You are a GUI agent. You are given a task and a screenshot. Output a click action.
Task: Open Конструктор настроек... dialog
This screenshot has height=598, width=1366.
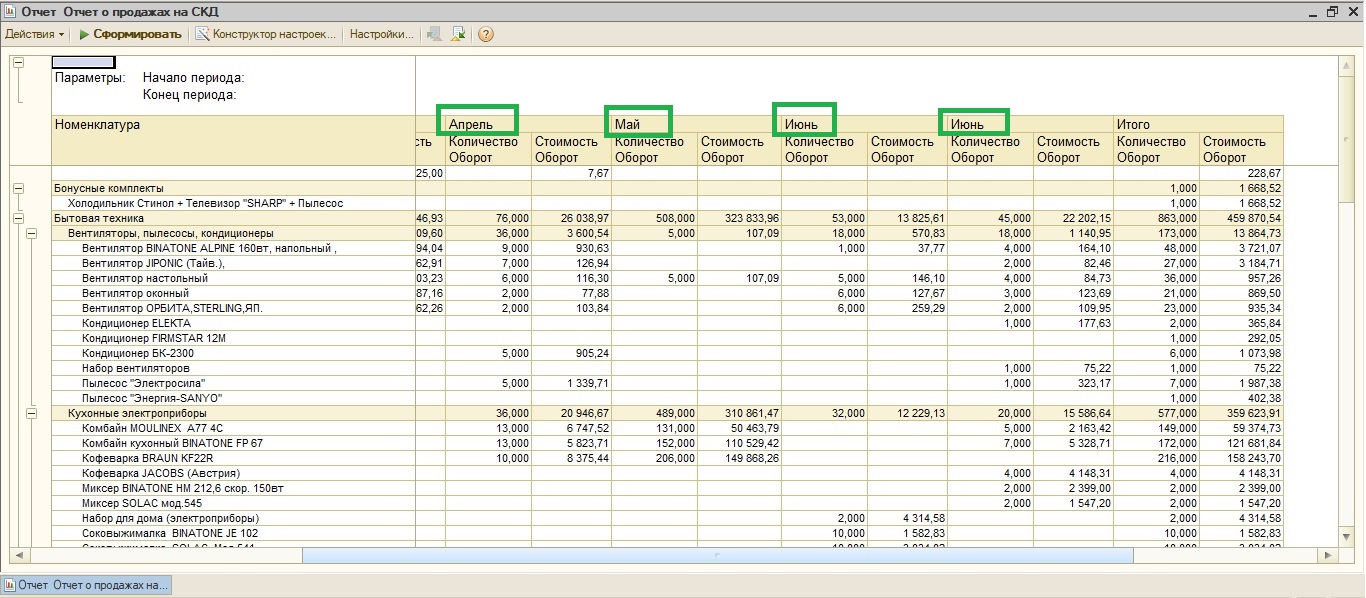pyautogui.click(x=274, y=34)
